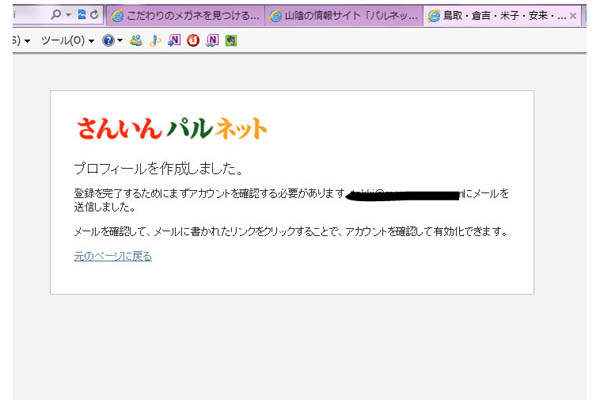The image size is (600, 400).
Task: Click the さんいんパルネット logo
Action: click(172, 128)
